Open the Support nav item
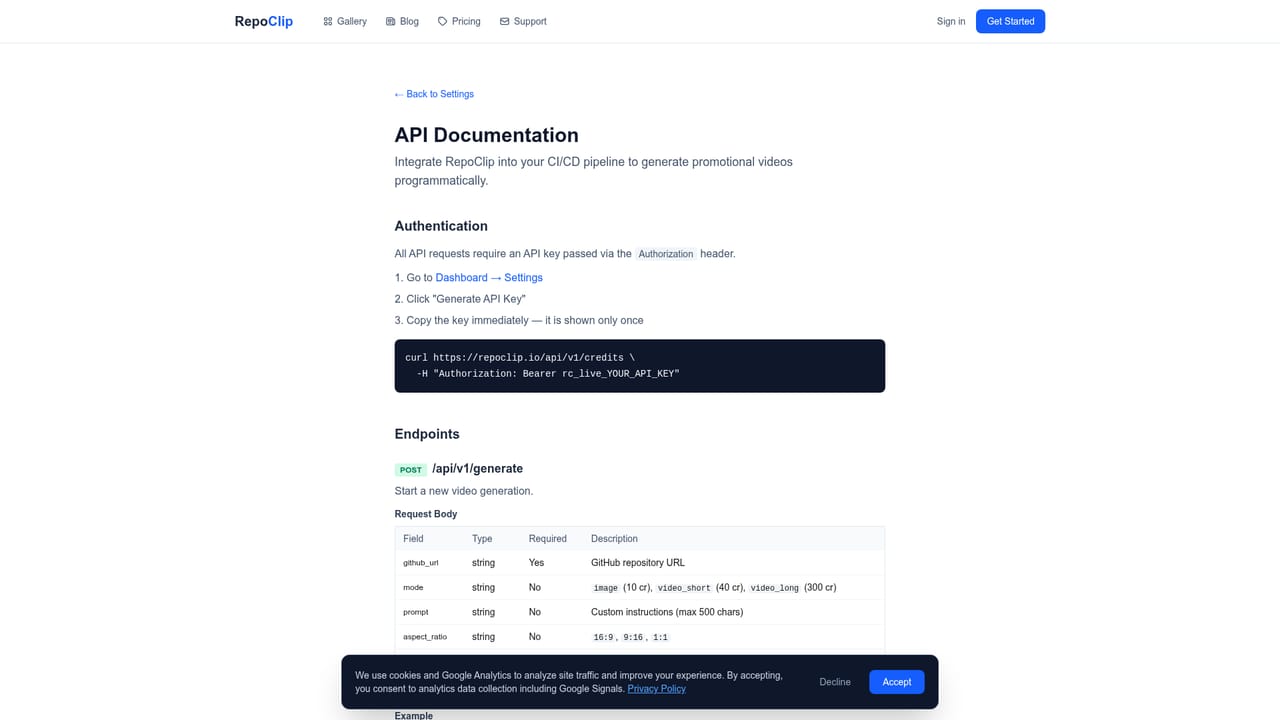 click(x=523, y=21)
